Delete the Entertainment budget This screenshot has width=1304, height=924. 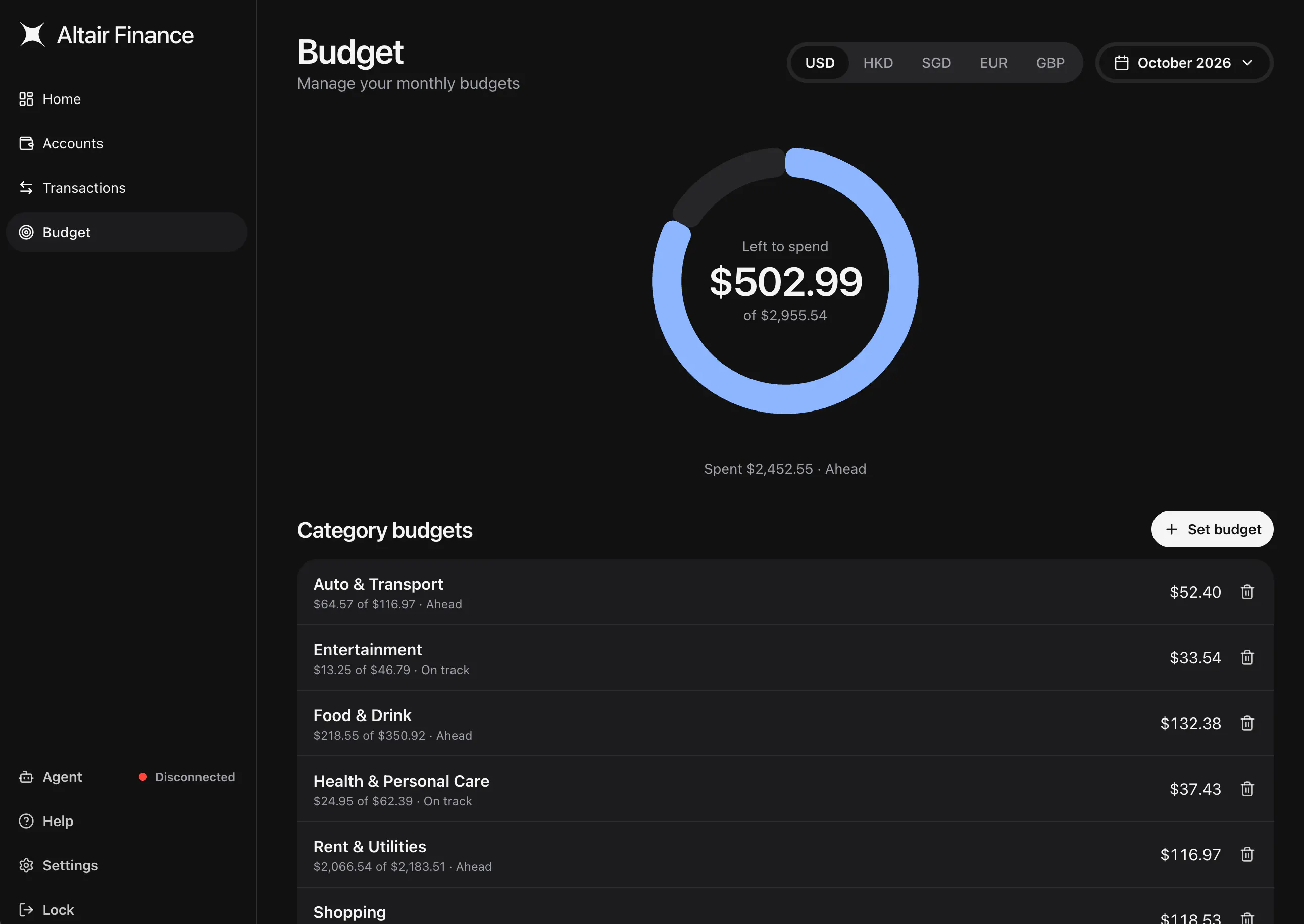(1247, 658)
